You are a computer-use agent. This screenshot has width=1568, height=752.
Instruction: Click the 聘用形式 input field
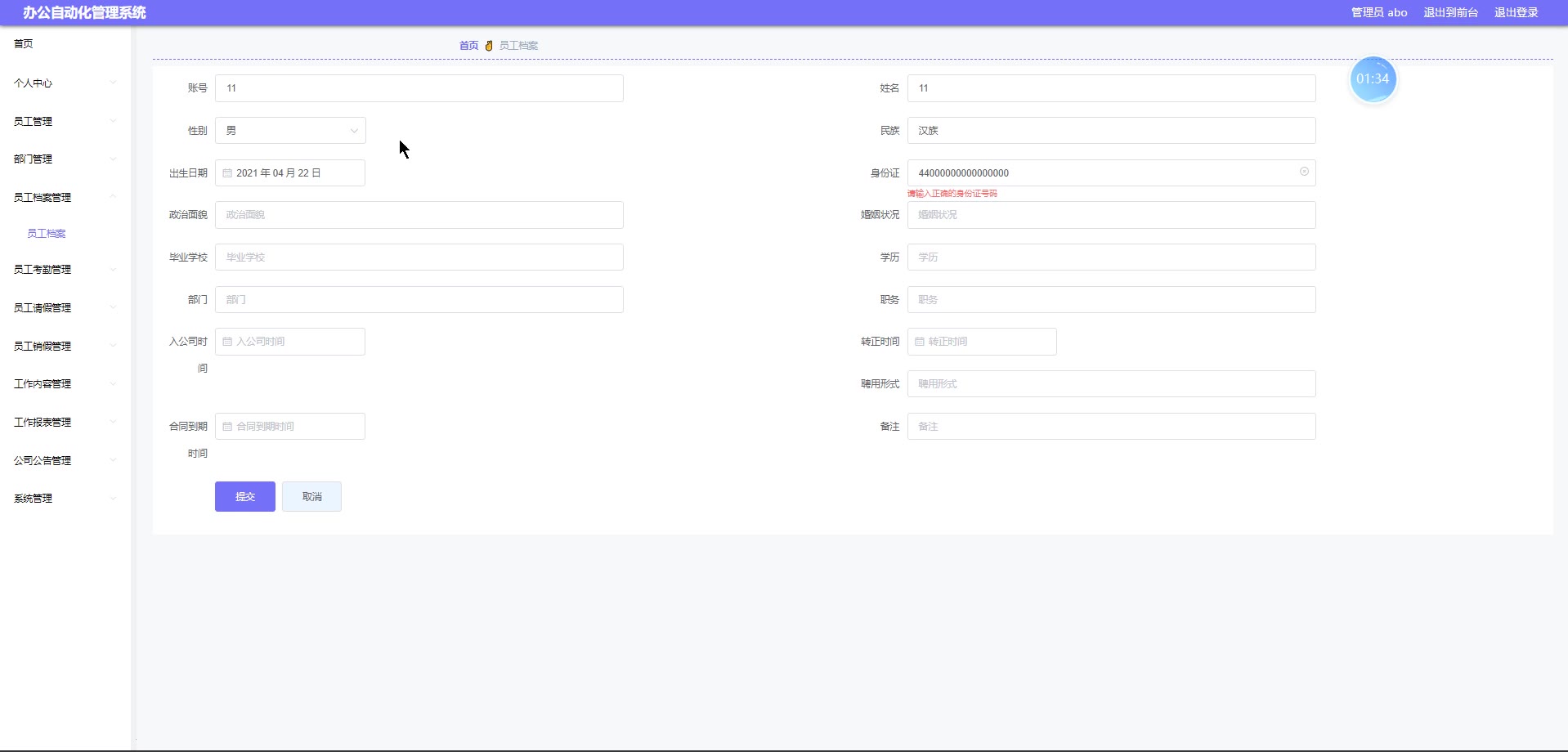pos(1112,384)
